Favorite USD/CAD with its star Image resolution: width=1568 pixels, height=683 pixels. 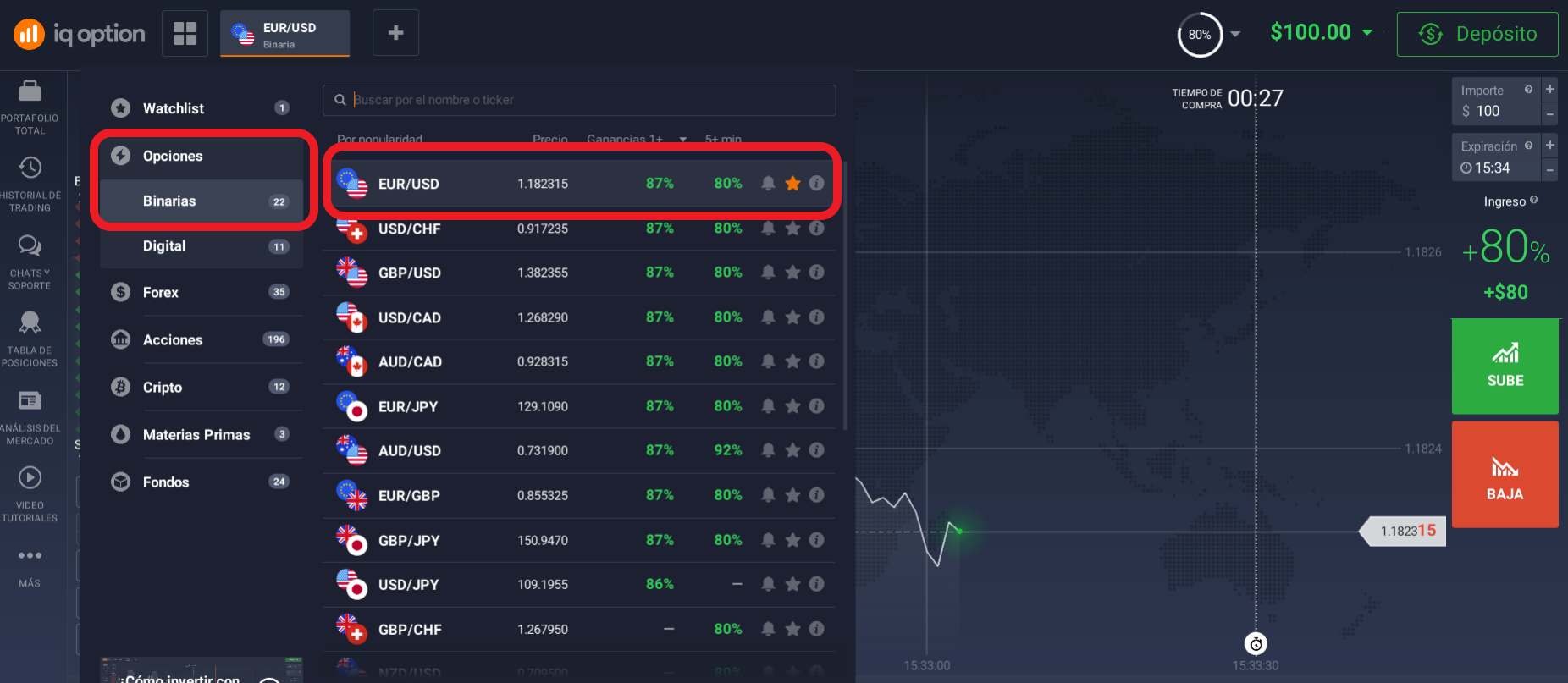tap(792, 317)
